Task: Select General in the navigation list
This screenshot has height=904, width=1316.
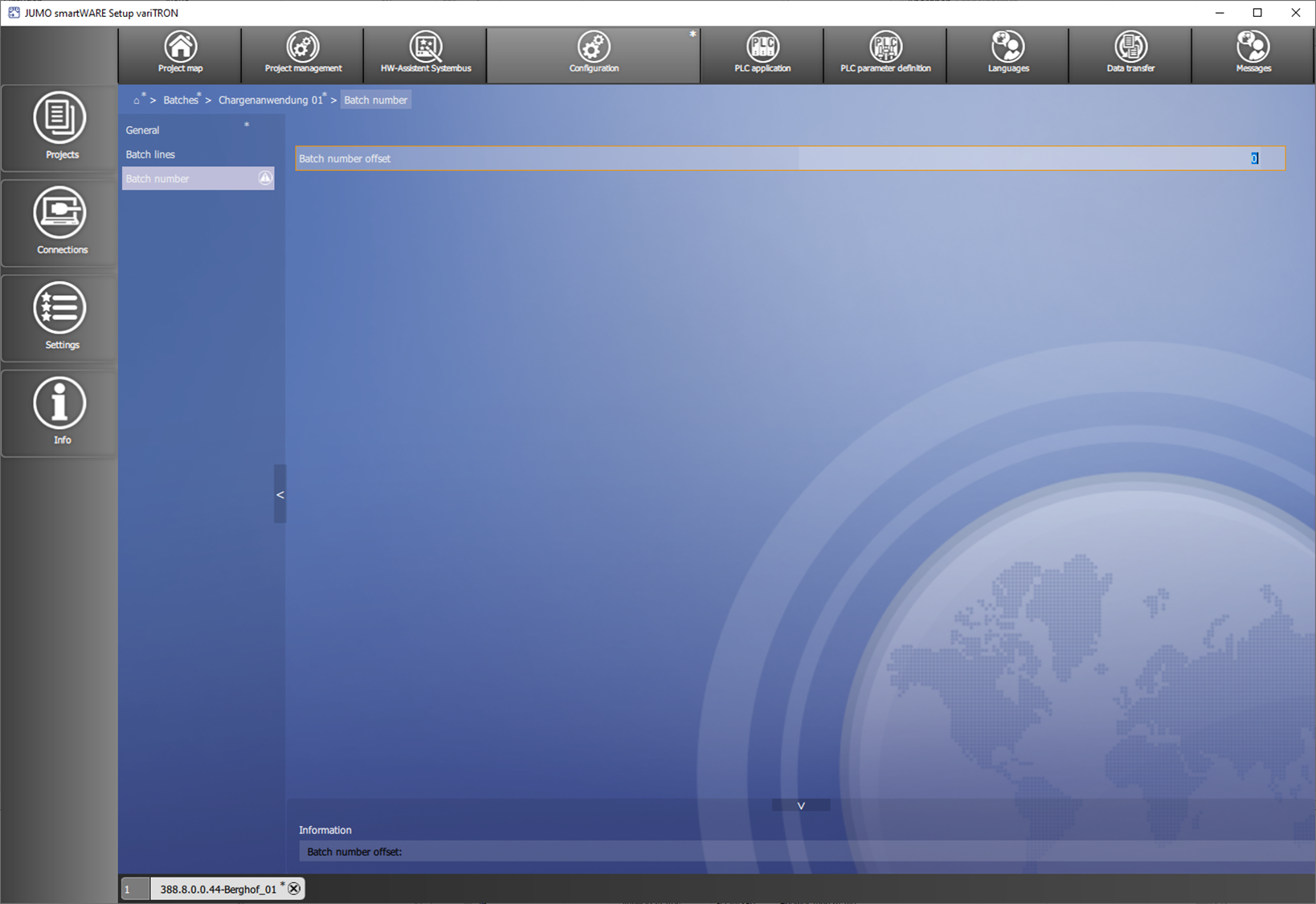Action: point(143,130)
